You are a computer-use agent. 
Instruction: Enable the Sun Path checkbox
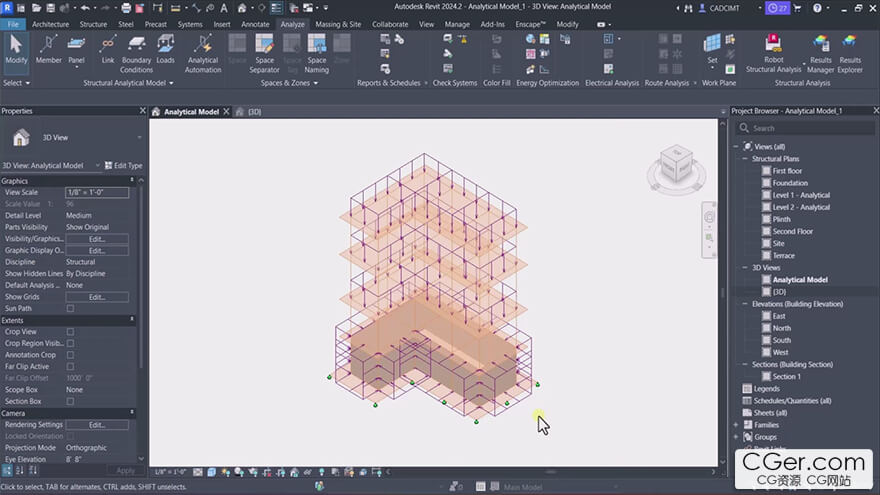(x=70, y=309)
